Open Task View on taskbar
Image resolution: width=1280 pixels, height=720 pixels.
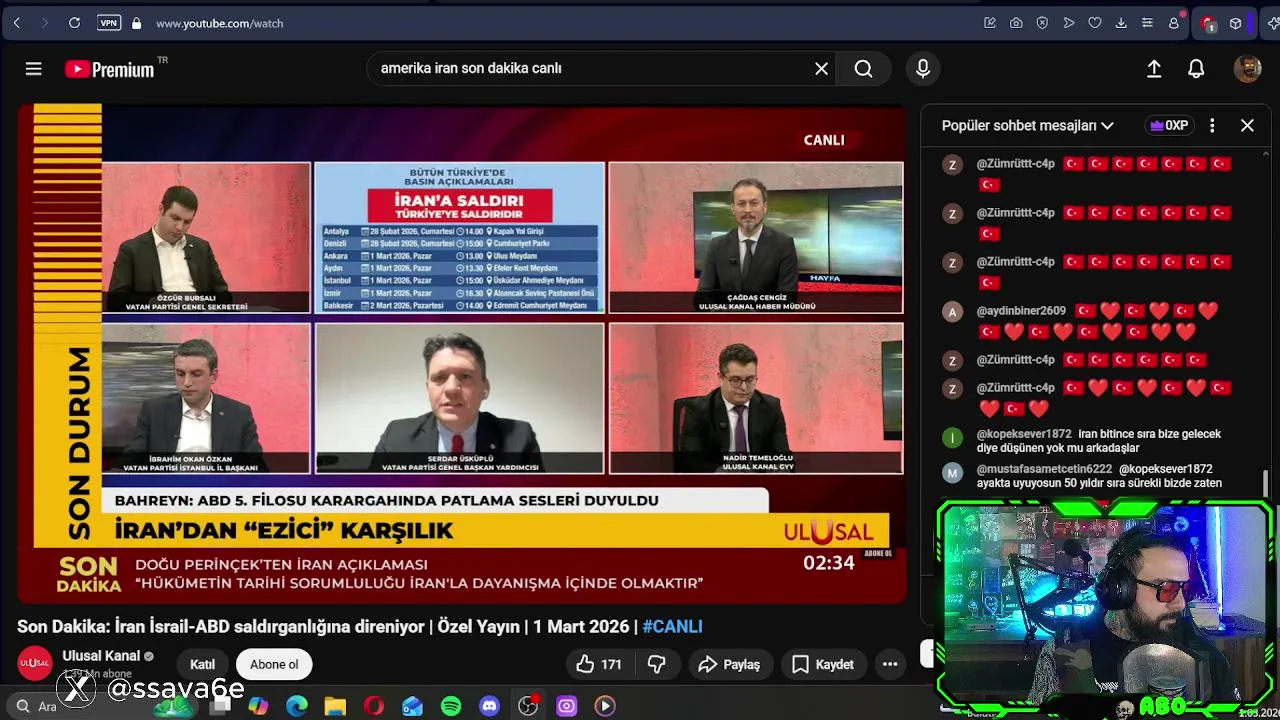(220, 706)
